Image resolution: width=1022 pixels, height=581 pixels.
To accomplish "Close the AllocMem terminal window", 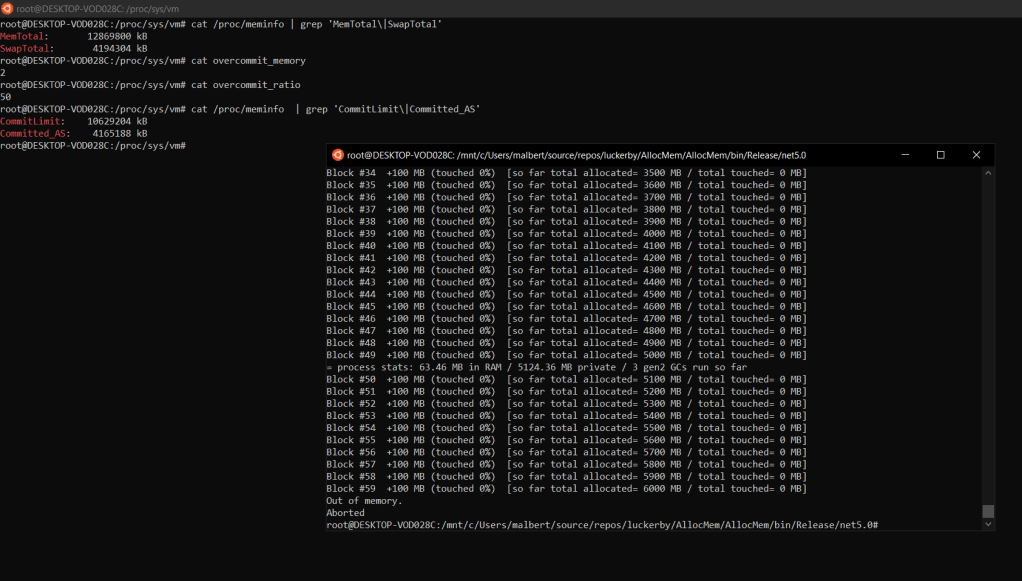I will [x=976, y=155].
